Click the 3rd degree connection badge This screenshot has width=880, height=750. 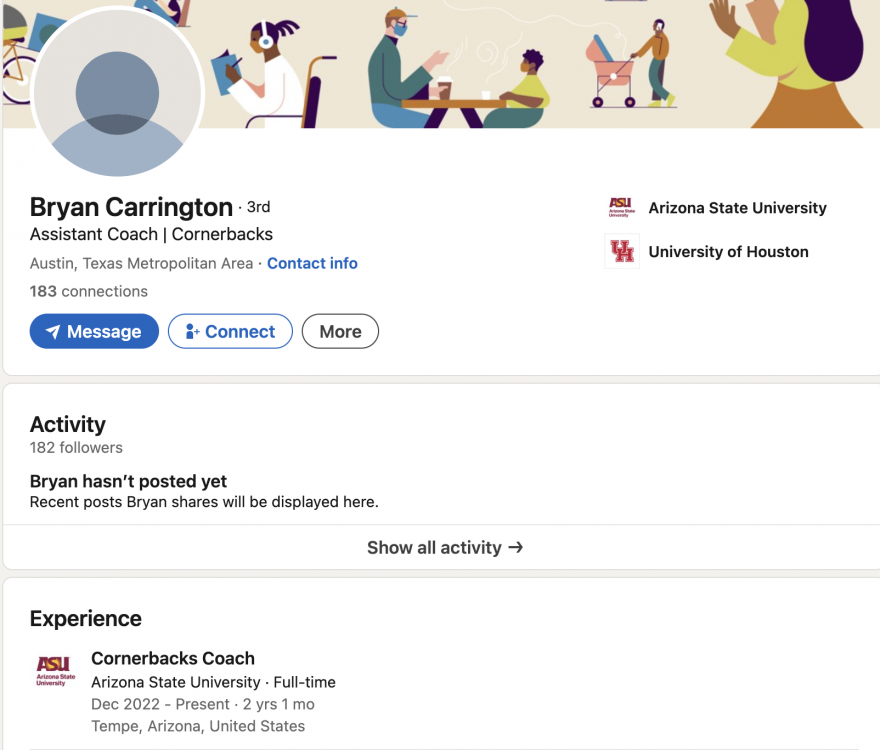(x=258, y=207)
